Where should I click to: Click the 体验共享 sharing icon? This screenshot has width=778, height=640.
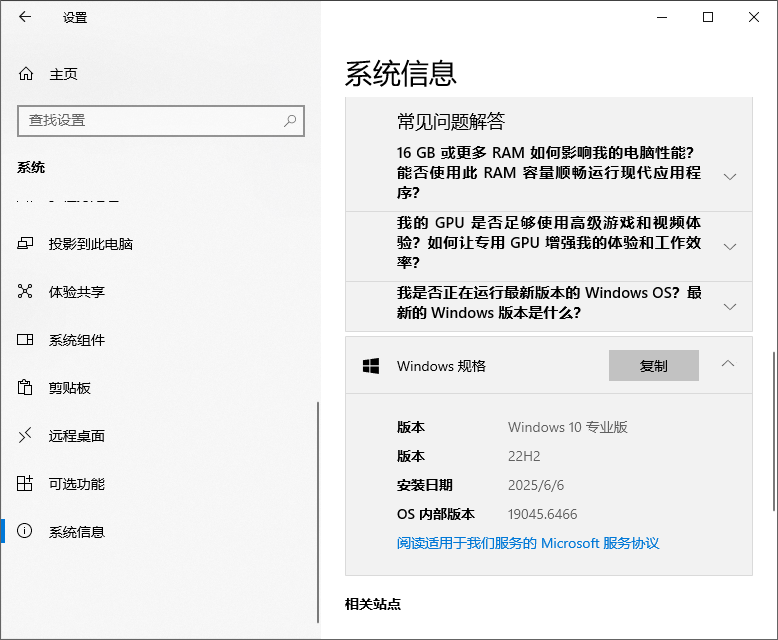pos(25,291)
